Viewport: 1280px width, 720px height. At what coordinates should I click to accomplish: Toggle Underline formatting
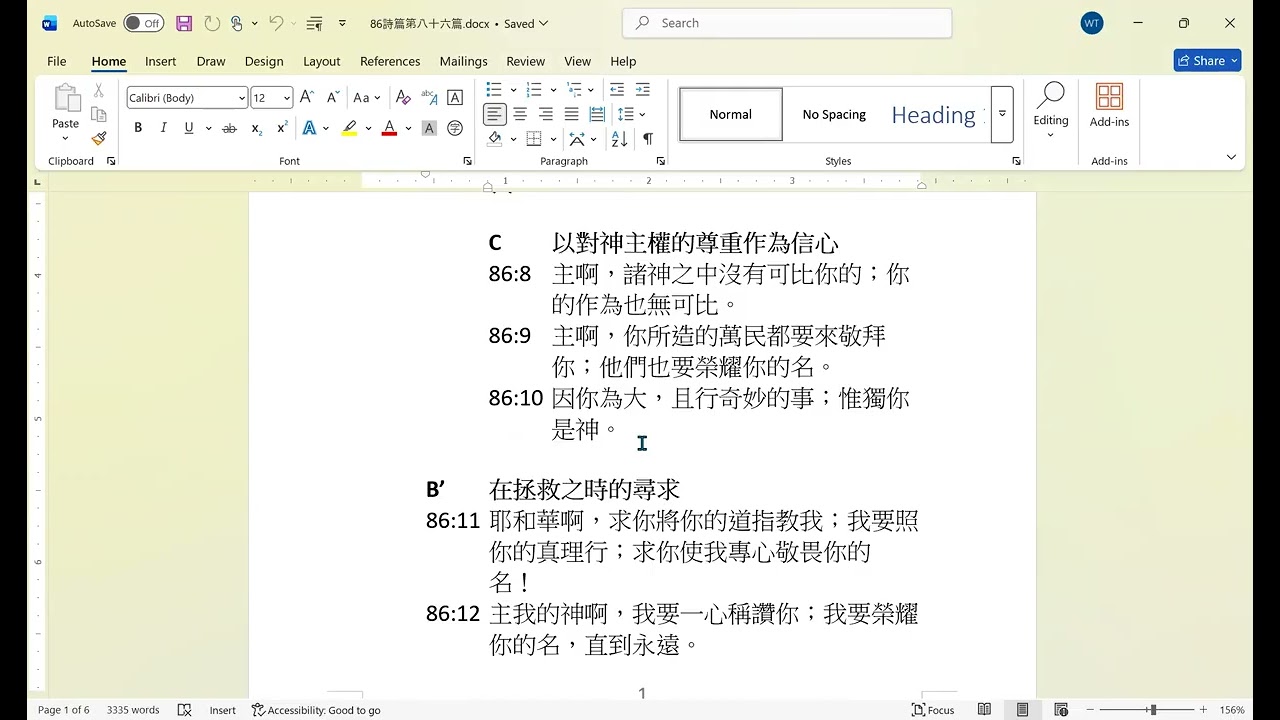pyautogui.click(x=189, y=128)
